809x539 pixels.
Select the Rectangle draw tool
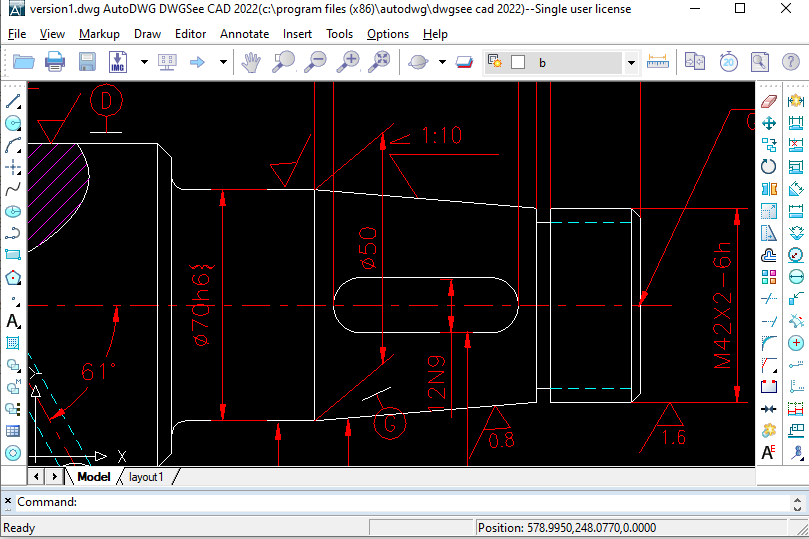[x=13, y=255]
